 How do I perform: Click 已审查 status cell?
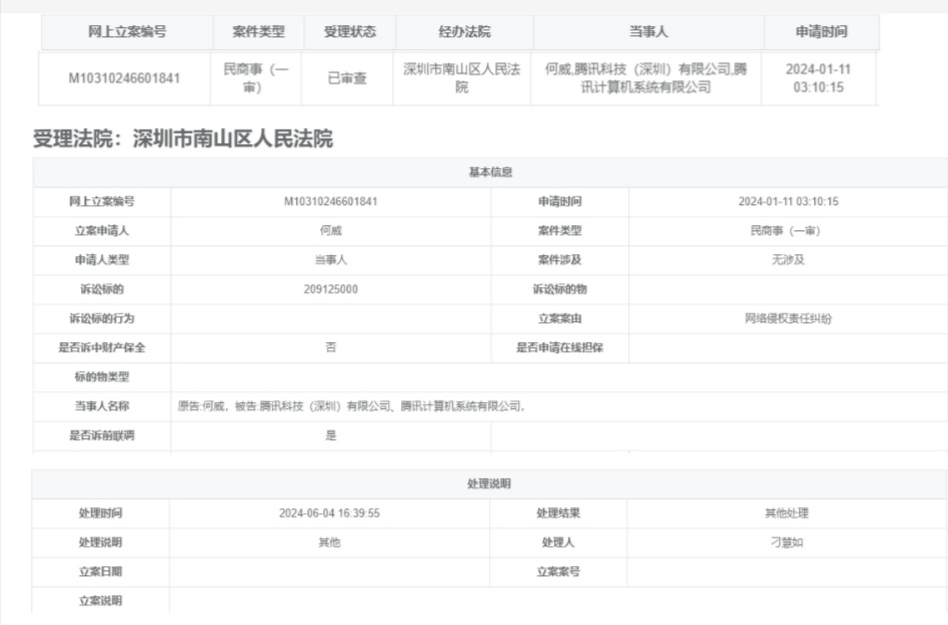click(x=347, y=79)
